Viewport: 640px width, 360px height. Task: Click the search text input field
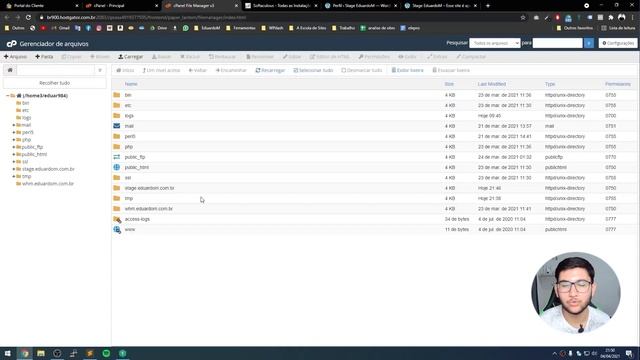point(558,43)
